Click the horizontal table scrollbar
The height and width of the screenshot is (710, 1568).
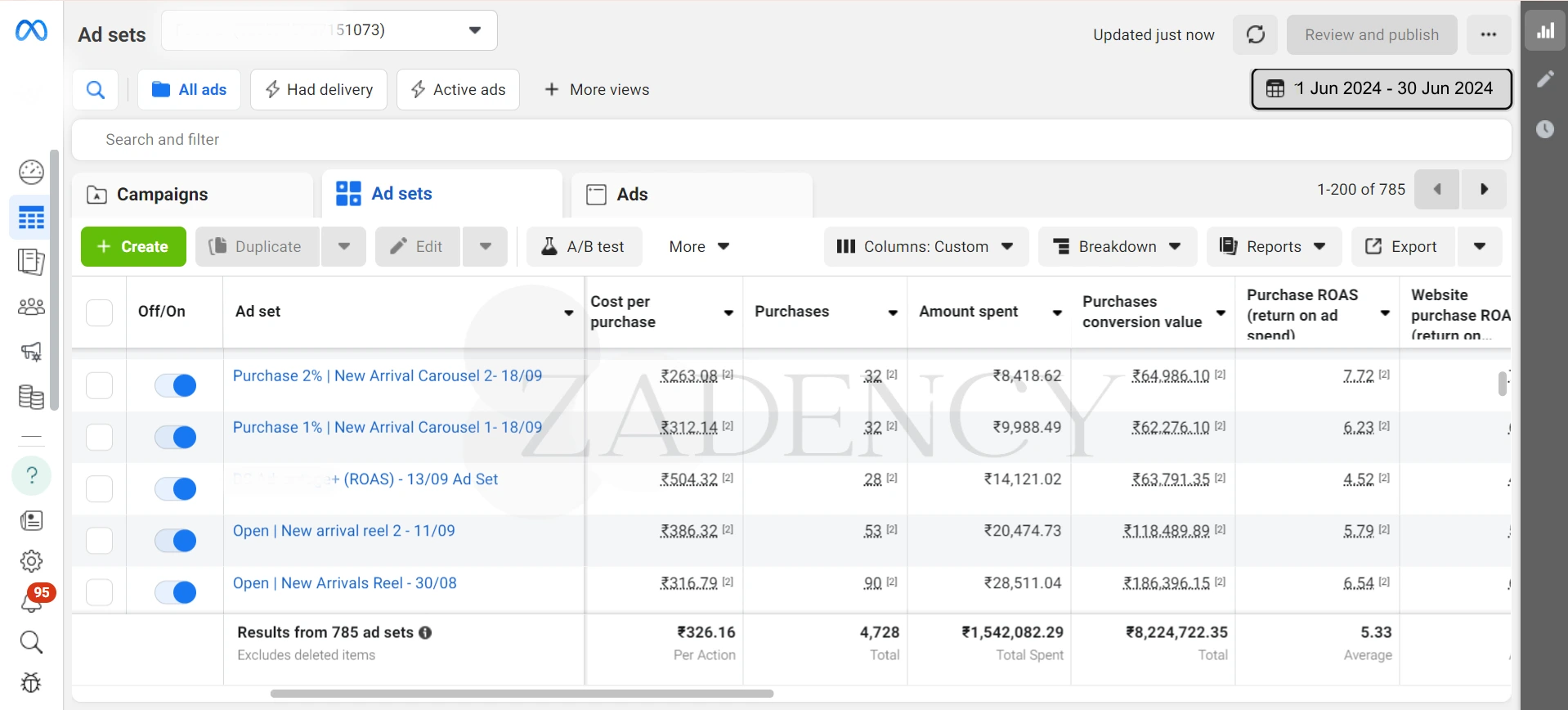(x=522, y=694)
